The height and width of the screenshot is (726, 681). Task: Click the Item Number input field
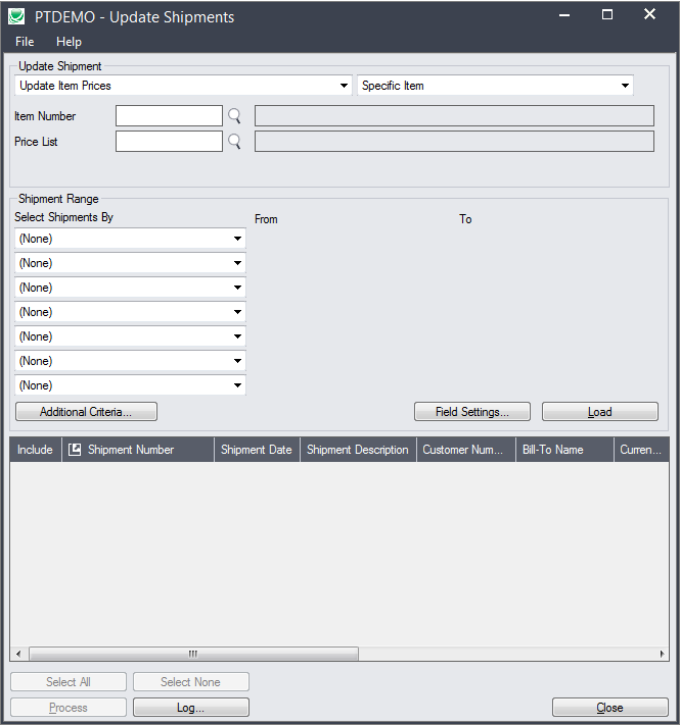pos(169,116)
